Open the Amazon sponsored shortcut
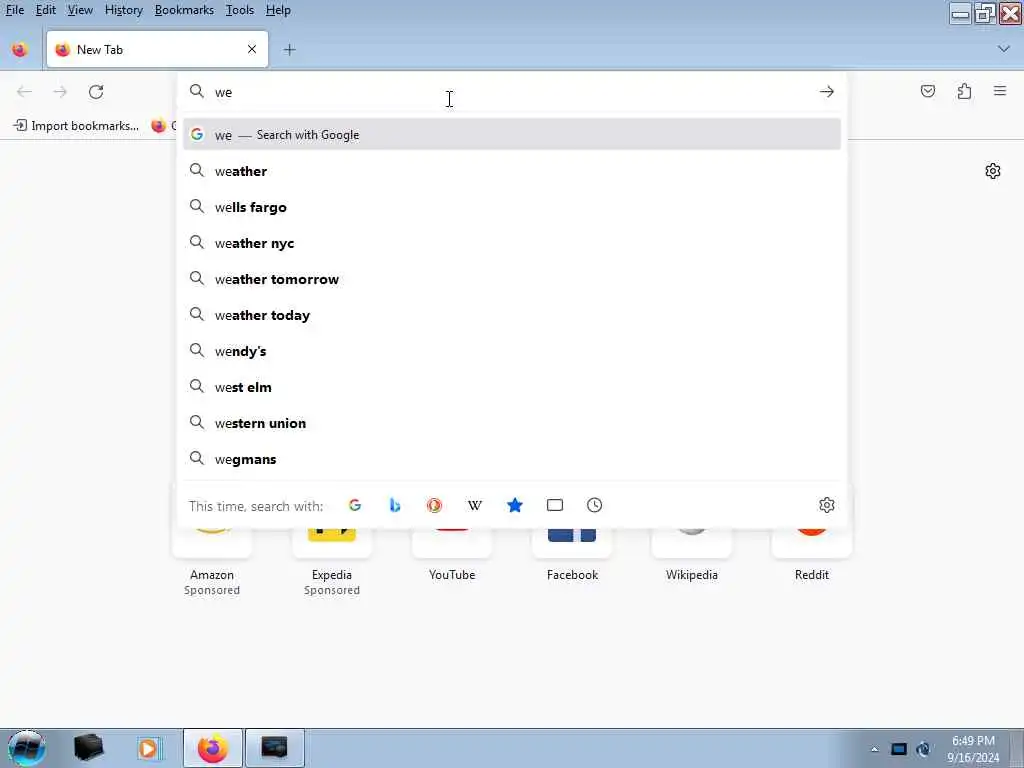 [212, 562]
